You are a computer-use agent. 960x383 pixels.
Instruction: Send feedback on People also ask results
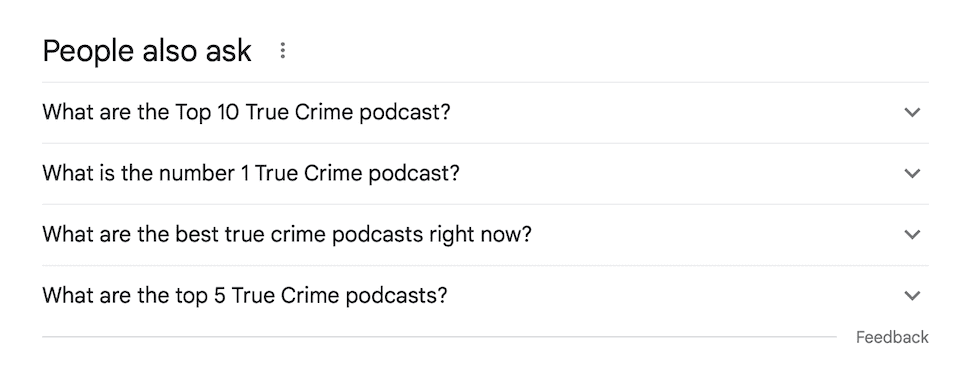coord(892,337)
